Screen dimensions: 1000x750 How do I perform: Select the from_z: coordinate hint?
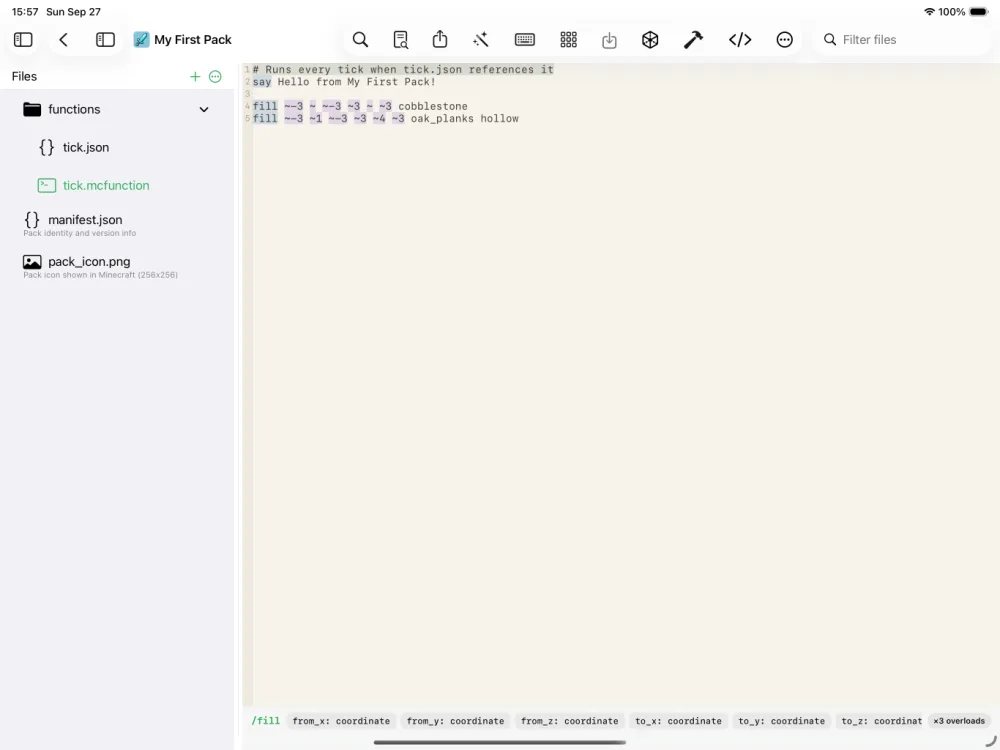coord(570,721)
